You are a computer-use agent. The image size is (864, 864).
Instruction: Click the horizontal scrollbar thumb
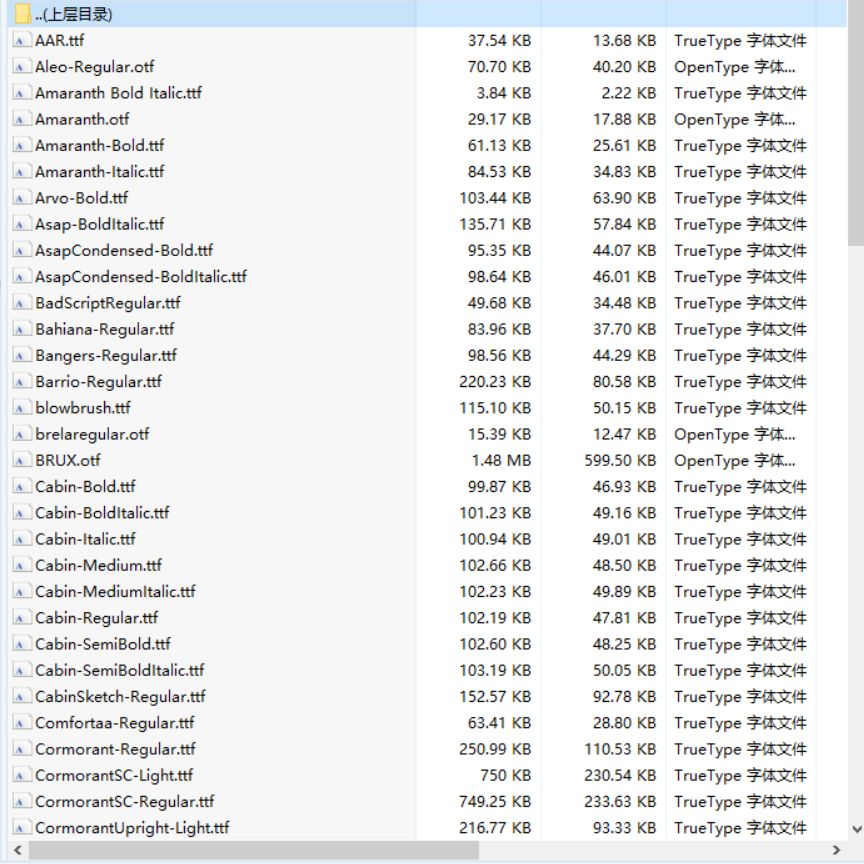[x=253, y=850]
